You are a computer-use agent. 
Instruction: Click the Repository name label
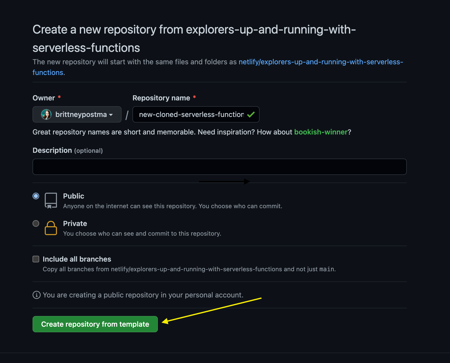161,98
